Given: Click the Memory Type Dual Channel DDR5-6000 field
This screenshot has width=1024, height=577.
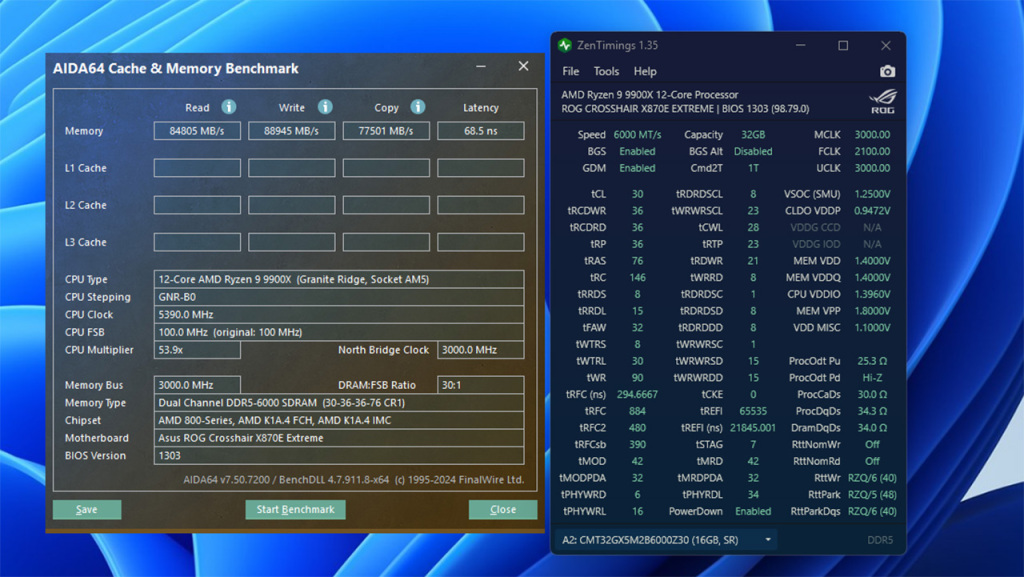Looking at the screenshot, I should pos(338,403).
